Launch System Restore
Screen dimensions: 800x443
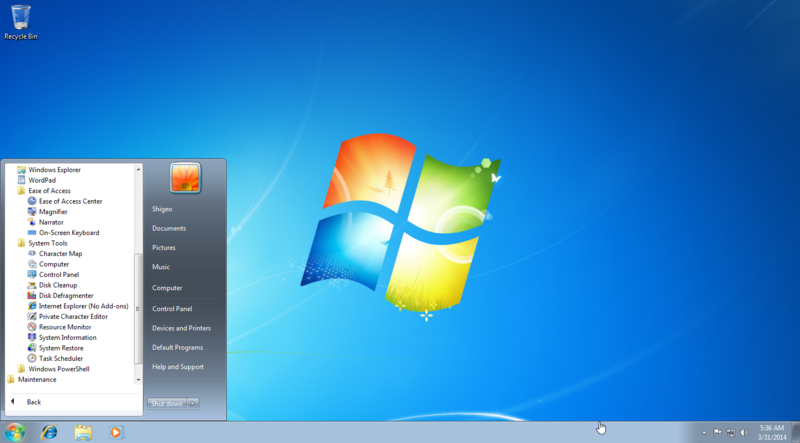pos(56,348)
